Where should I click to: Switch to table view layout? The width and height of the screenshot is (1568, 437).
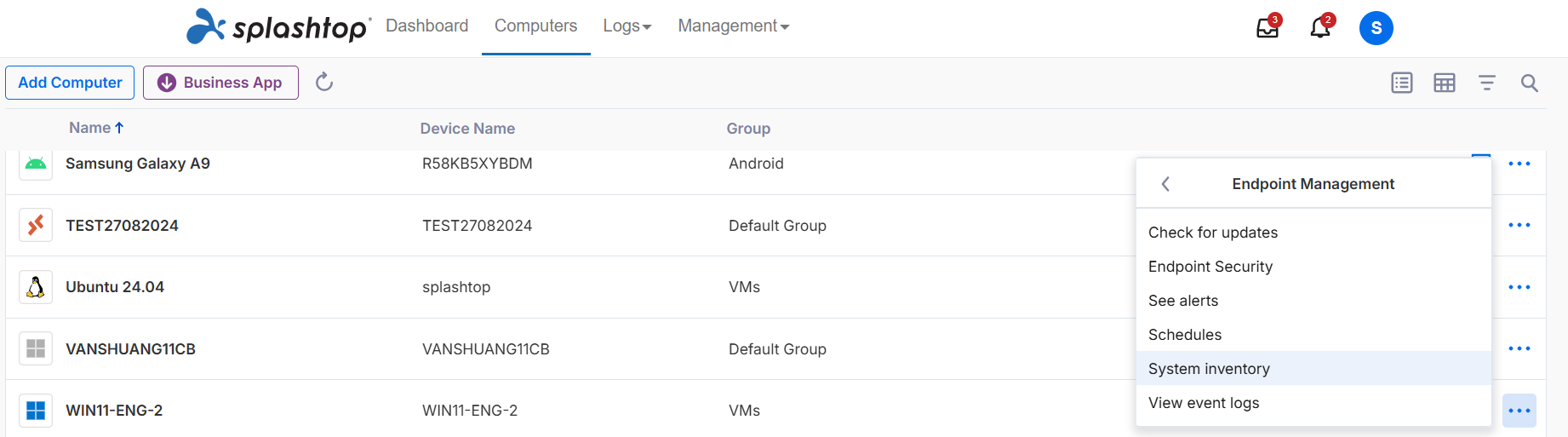[1445, 83]
